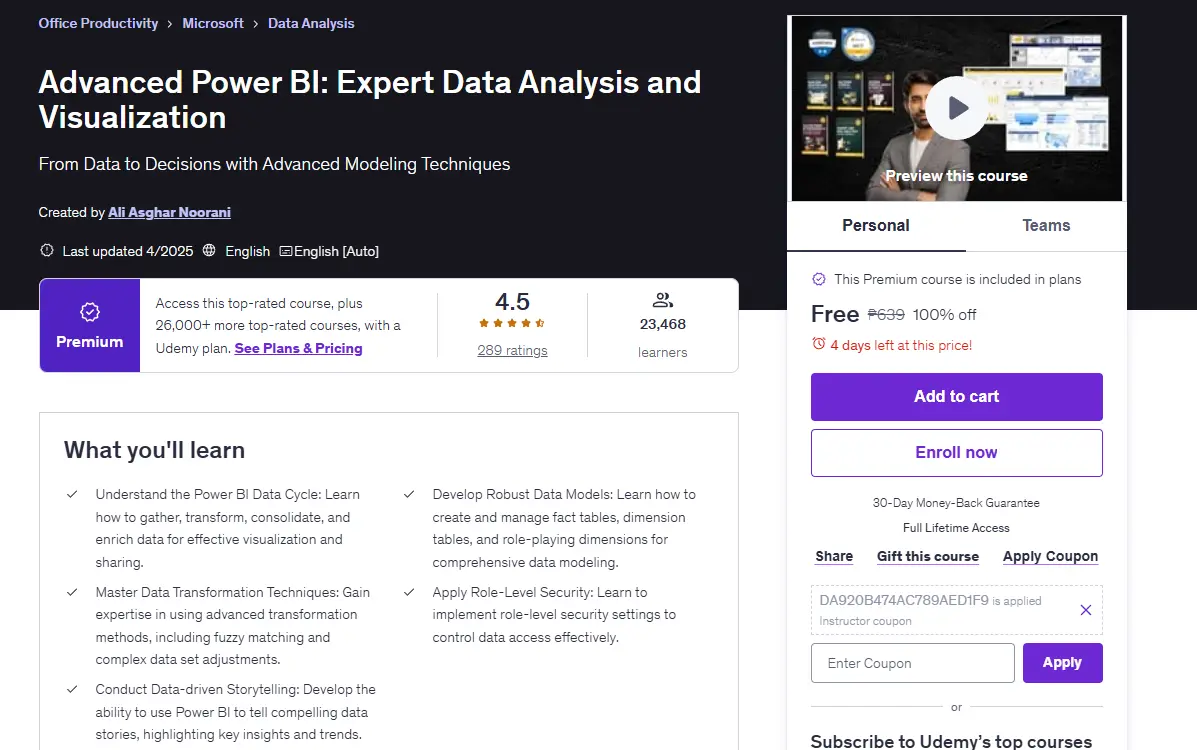Screen dimensions: 1197x750
Task: Click the Share button
Action: [834, 557]
